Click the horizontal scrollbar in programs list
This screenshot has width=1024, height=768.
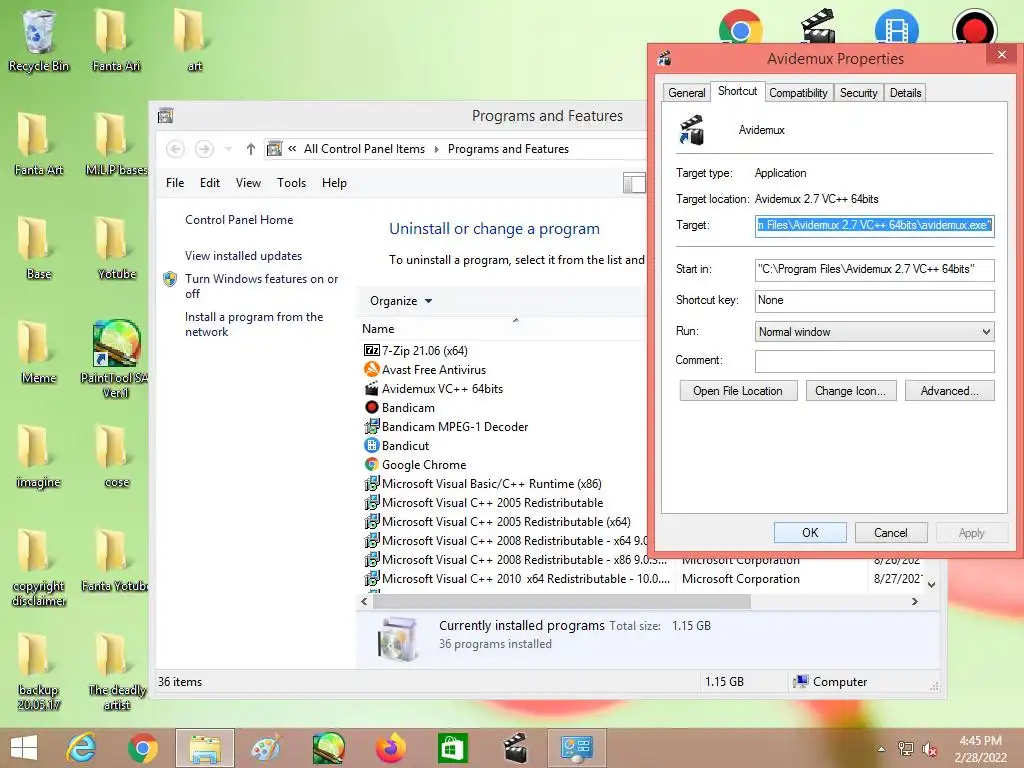pyautogui.click(x=562, y=601)
